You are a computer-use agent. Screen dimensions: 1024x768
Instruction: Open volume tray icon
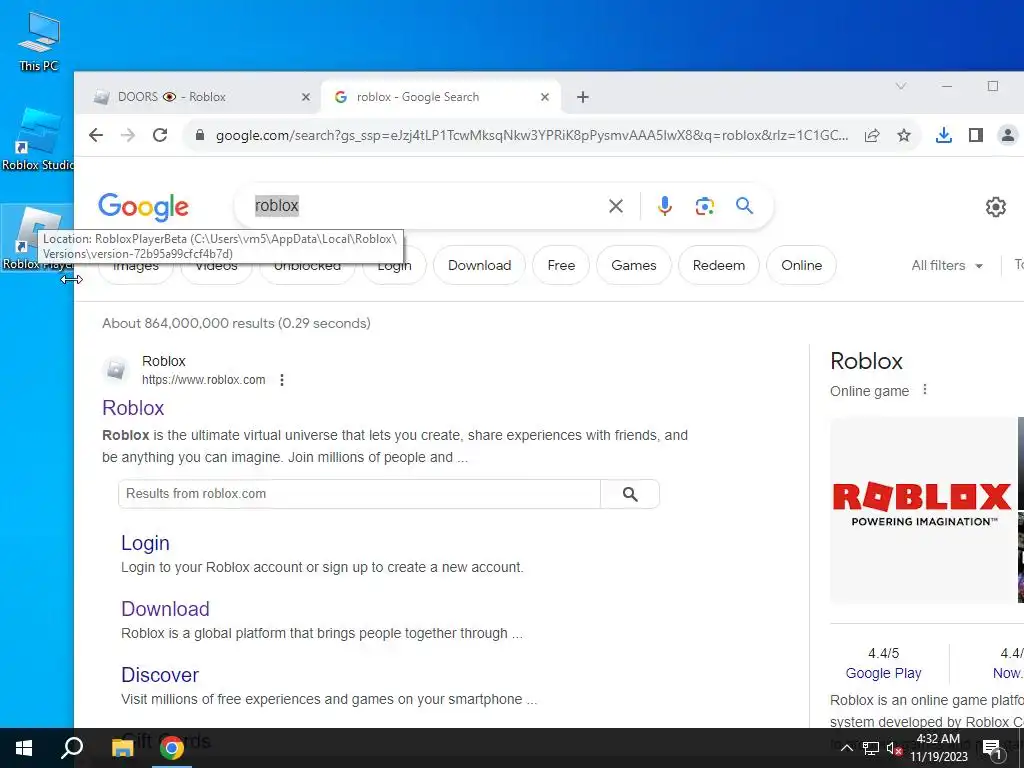tap(894, 748)
